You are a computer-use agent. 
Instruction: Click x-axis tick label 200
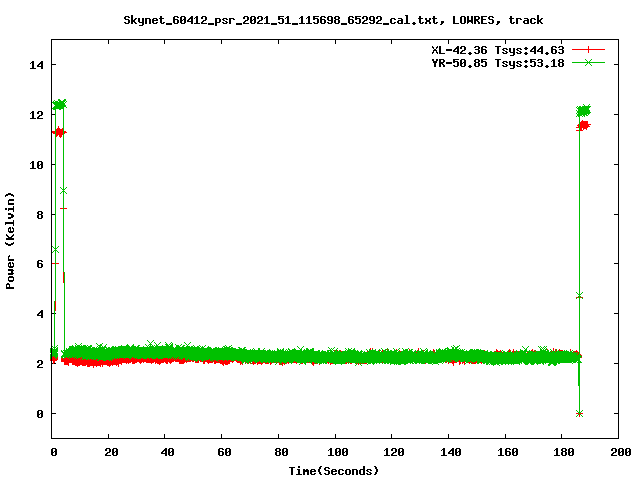point(621,452)
